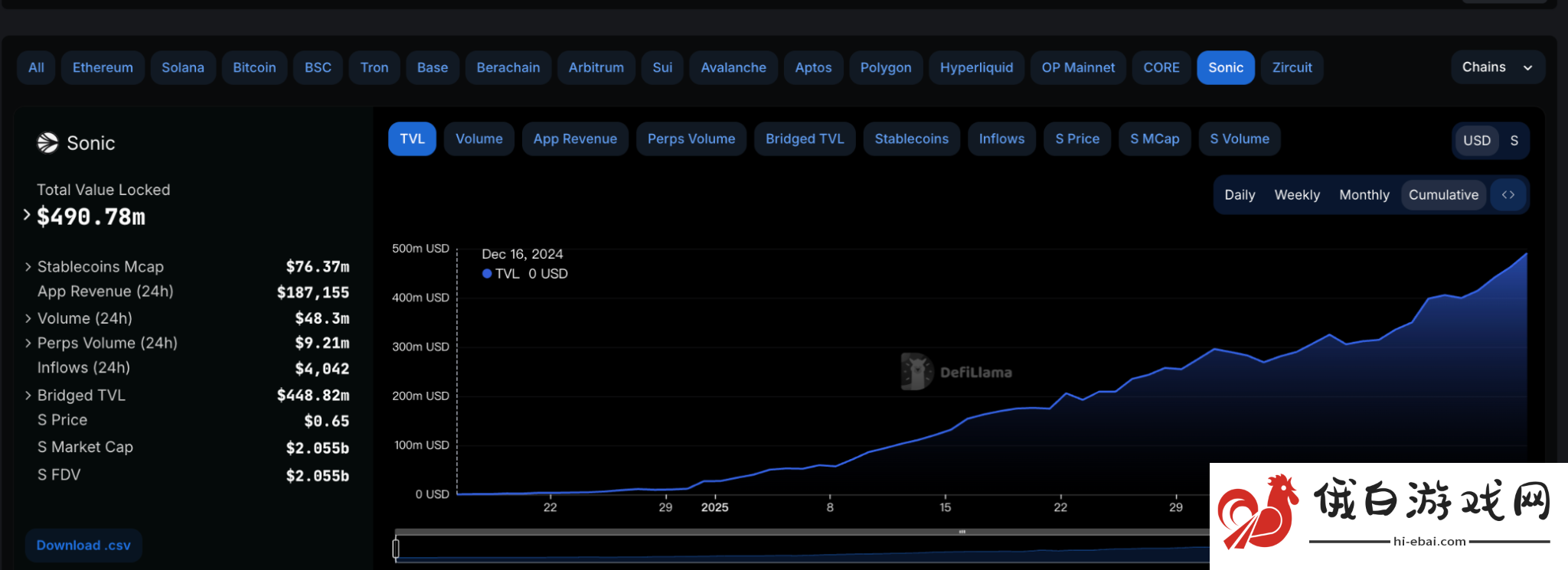Viewport: 1568px width, 570px height.
Task: Click the 2025 x-axis label
Action: [714, 507]
